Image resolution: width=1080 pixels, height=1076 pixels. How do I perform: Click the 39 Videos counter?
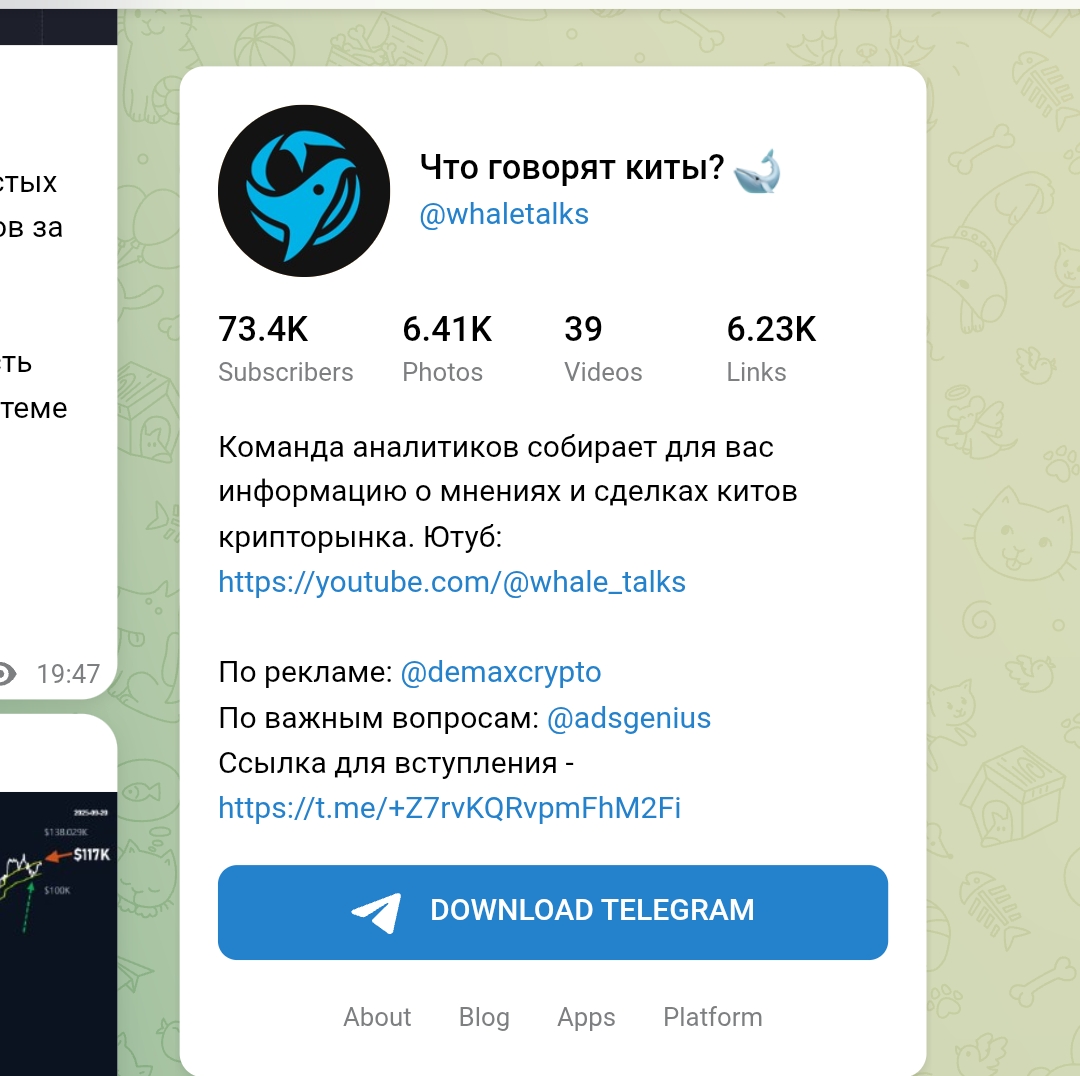tap(603, 349)
